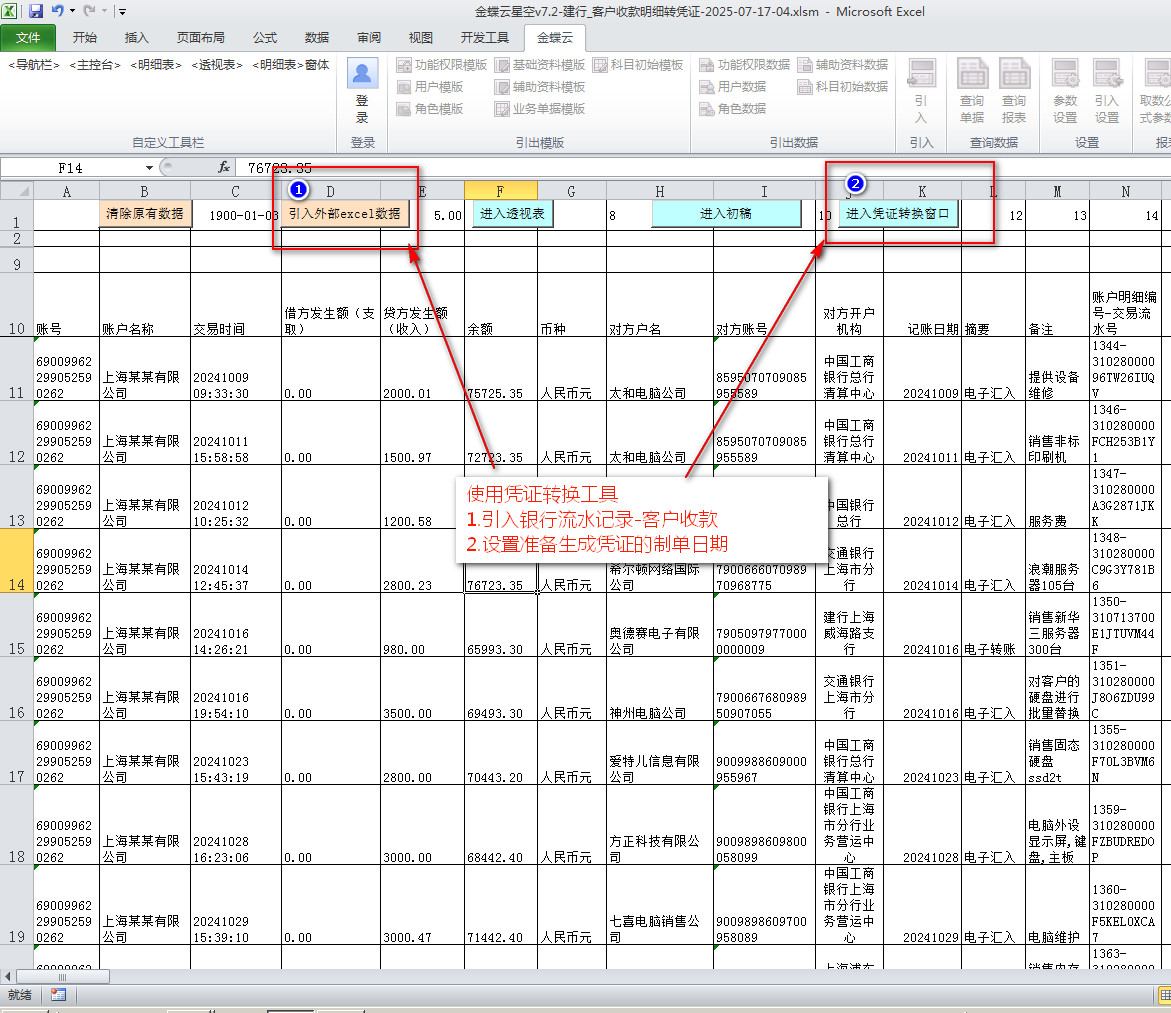Click the 科目初始数据 icon
Image resolution: width=1171 pixels, height=1013 pixels.
click(804, 87)
